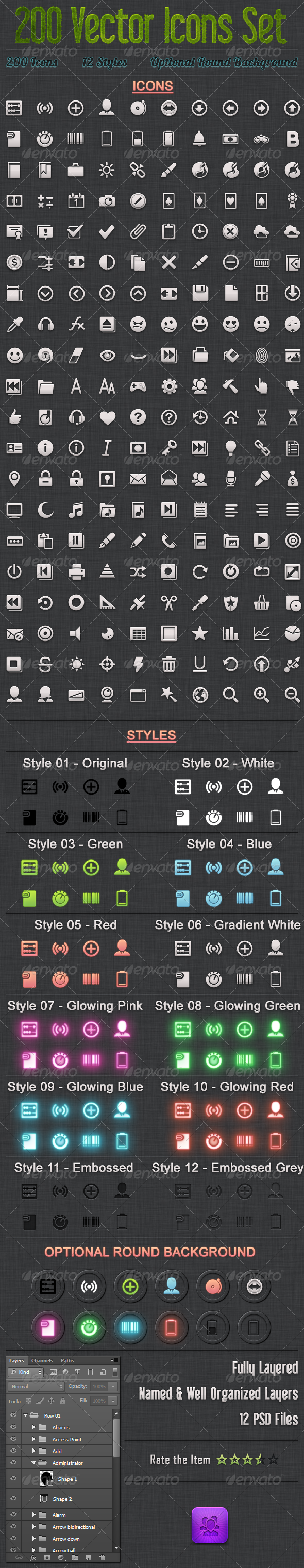
Task: Expand the Access Point folder
Action: click(x=33, y=1440)
